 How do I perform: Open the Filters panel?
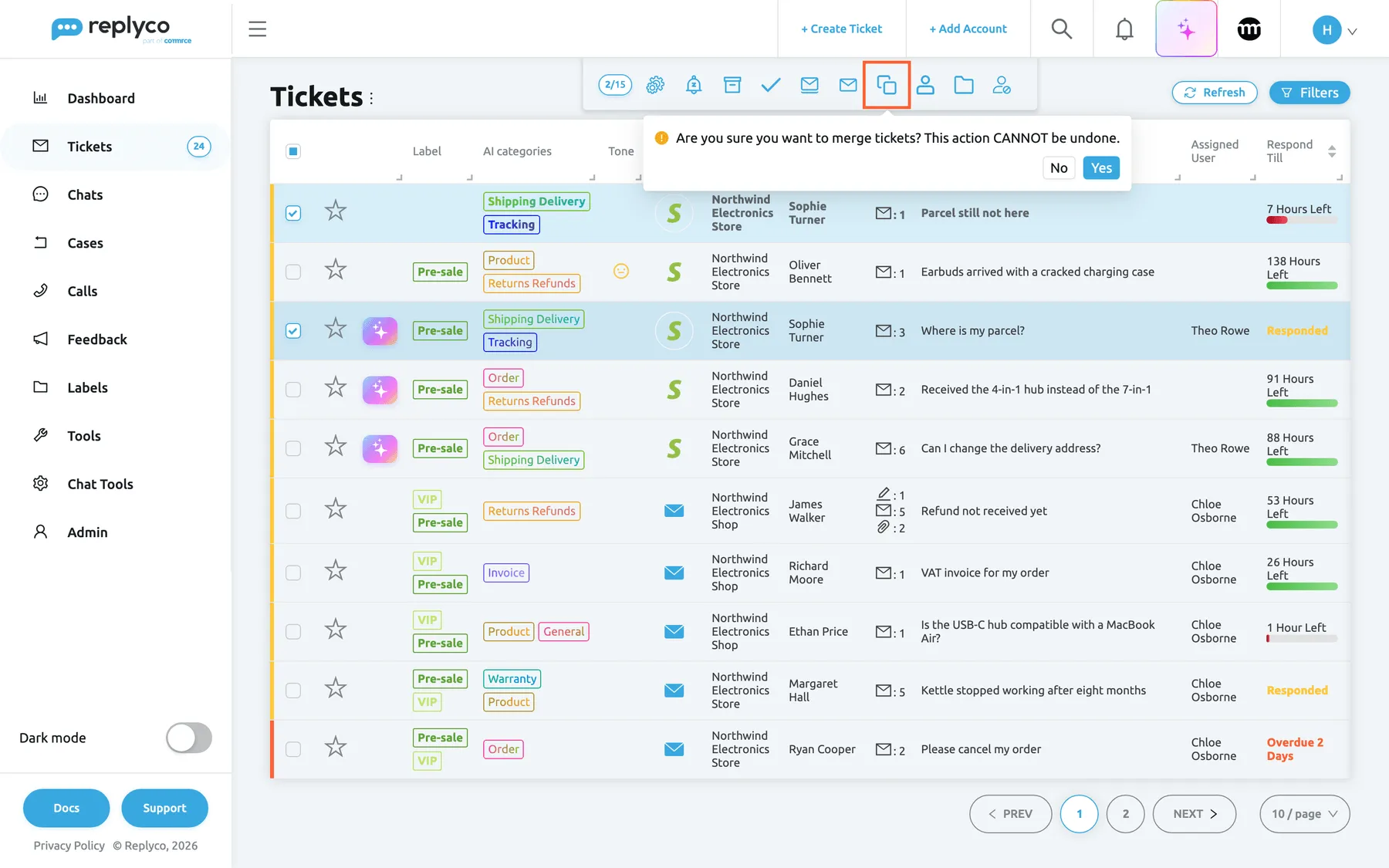click(1310, 93)
